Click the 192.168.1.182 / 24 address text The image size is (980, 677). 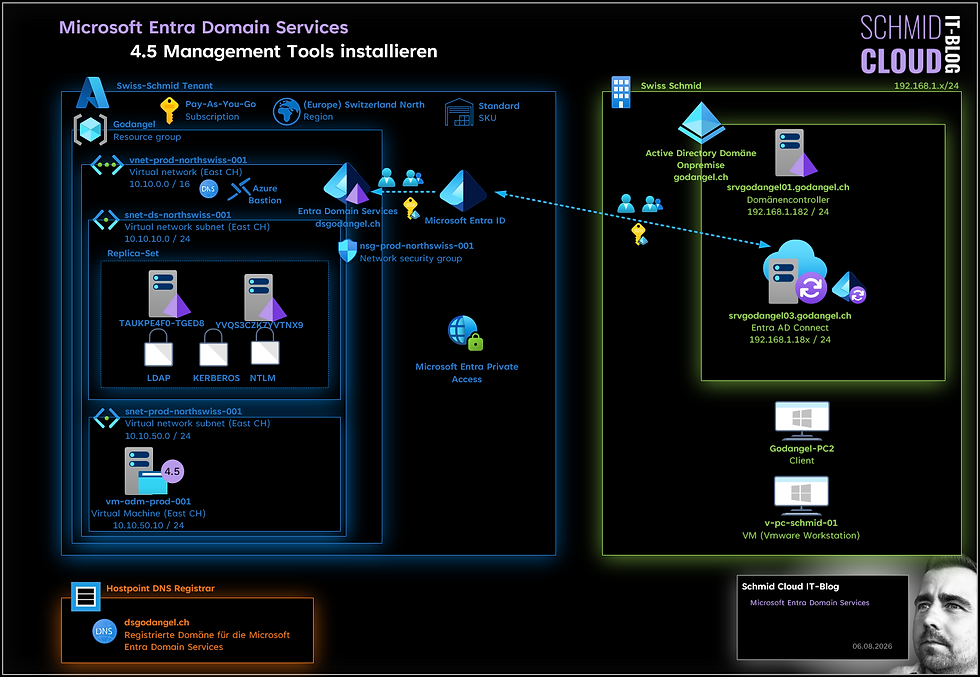788,212
